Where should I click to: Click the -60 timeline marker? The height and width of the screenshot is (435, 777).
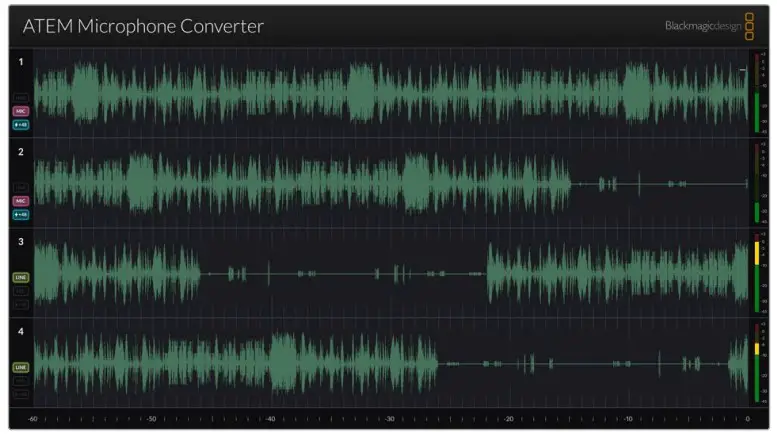pos(33,419)
